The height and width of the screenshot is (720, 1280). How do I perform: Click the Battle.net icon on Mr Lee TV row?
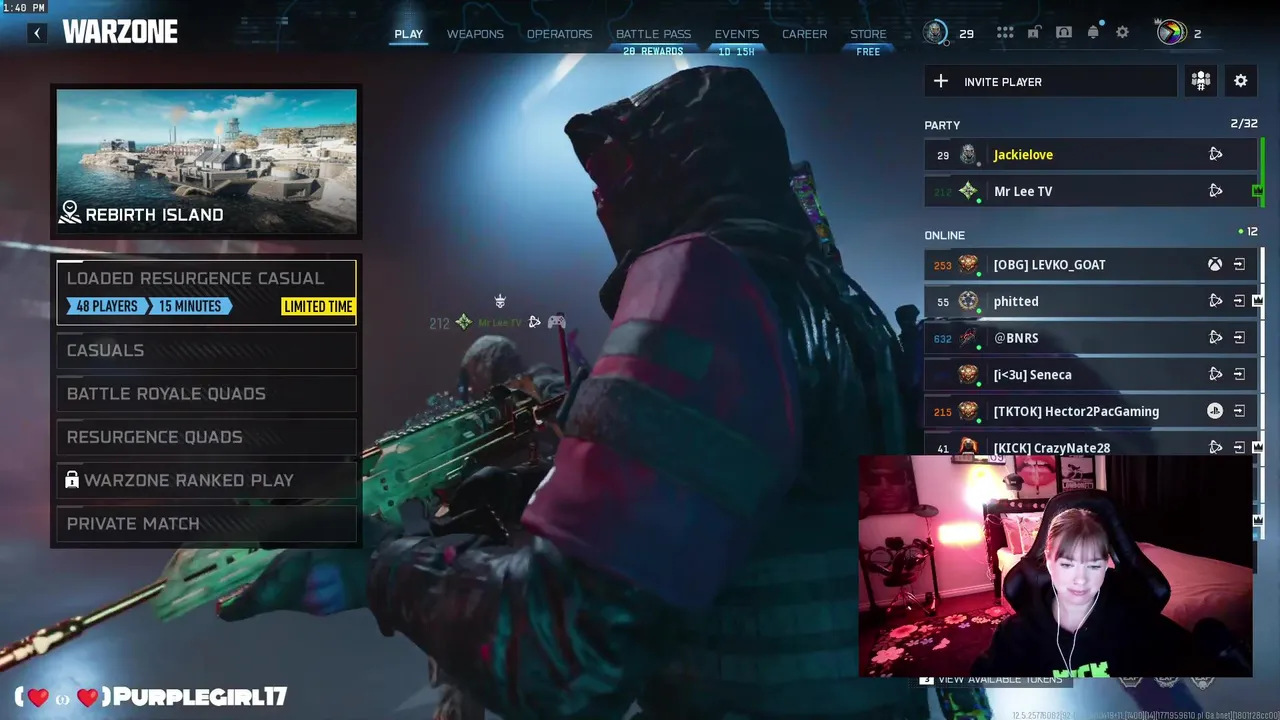(1216, 191)
